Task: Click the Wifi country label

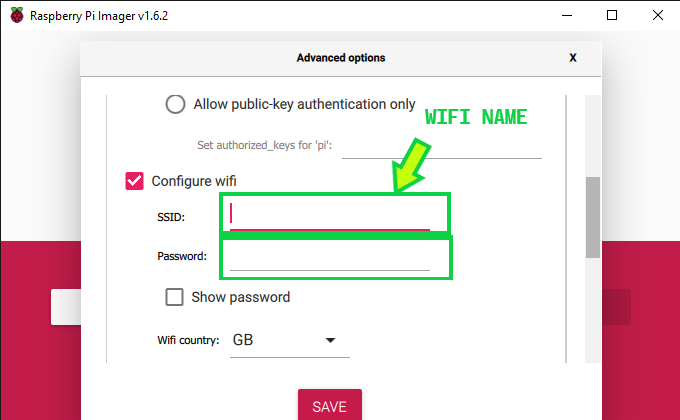Action: click(188, 341)
